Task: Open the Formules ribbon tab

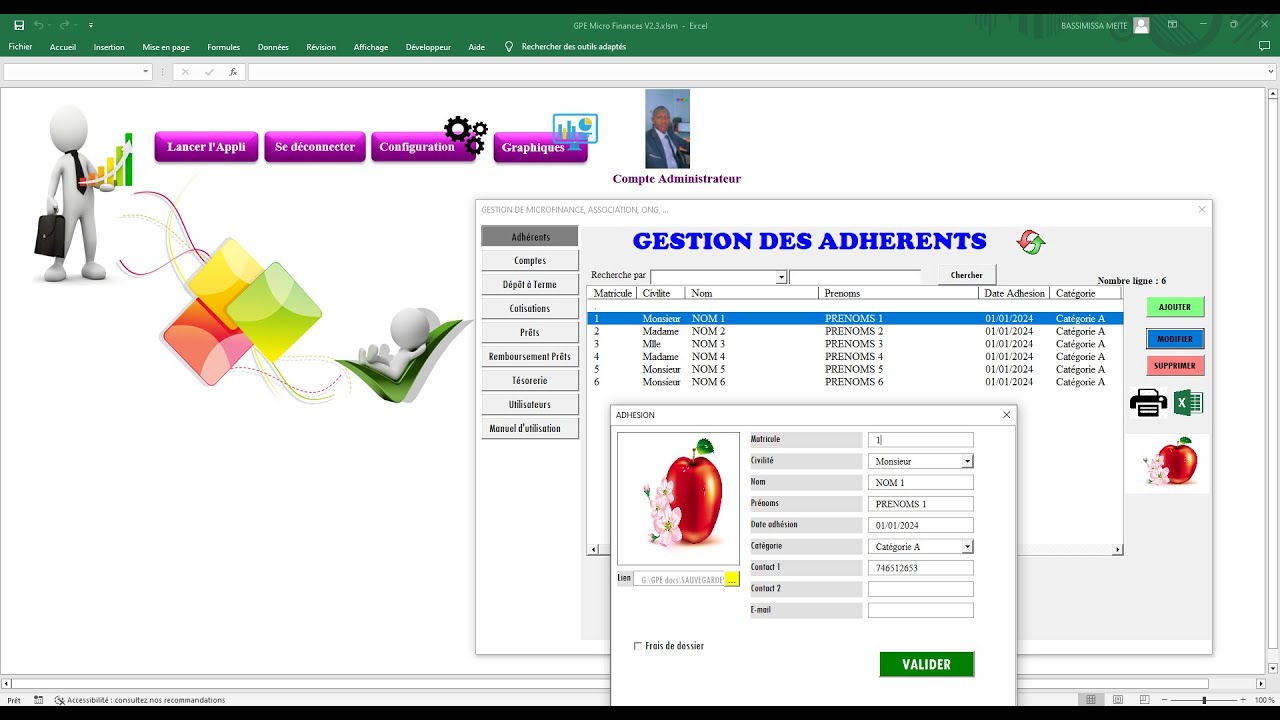Action: pos(223,47)
